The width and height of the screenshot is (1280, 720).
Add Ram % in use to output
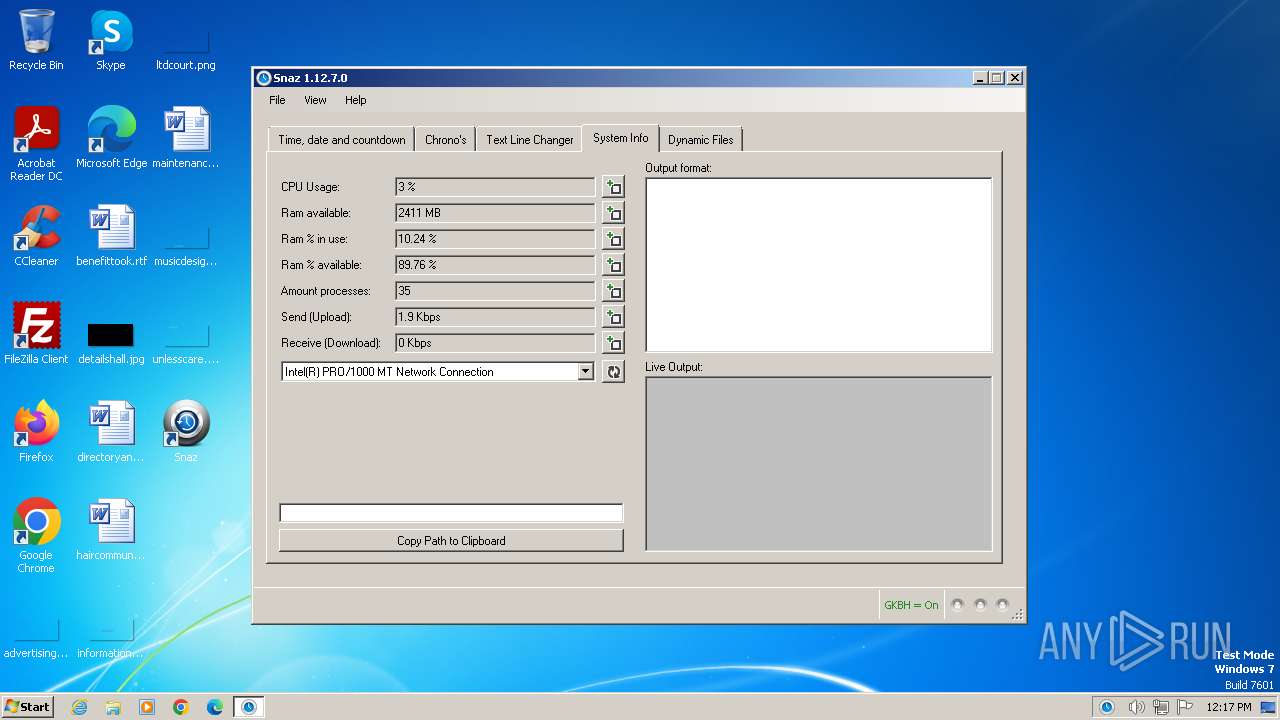pos(613,239)
